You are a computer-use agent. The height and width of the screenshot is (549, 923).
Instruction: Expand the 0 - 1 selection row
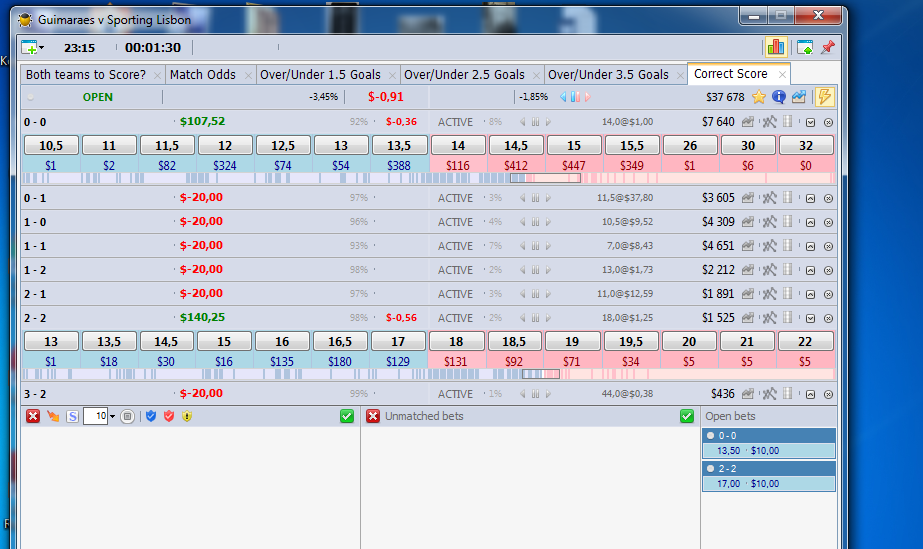click(811, 198)
